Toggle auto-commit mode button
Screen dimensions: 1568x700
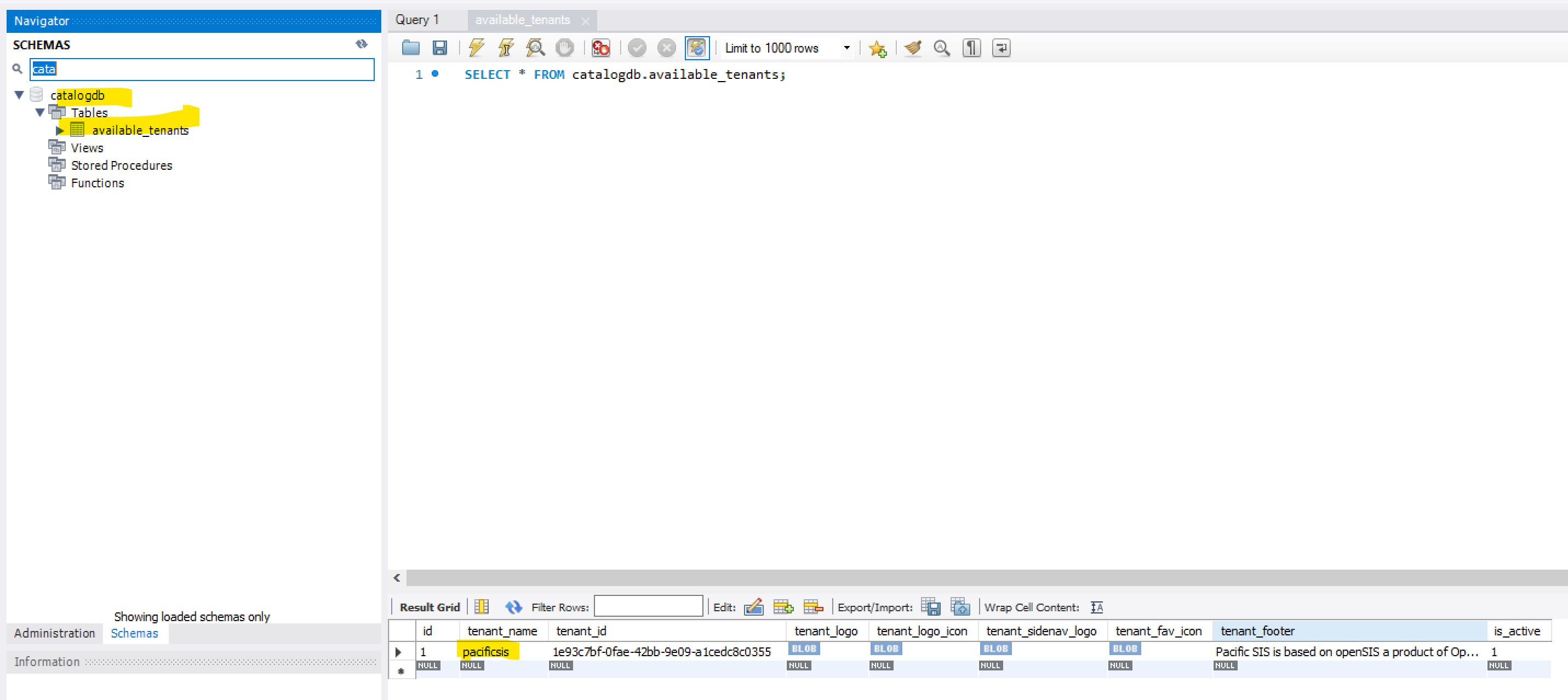tap(696, 48)
